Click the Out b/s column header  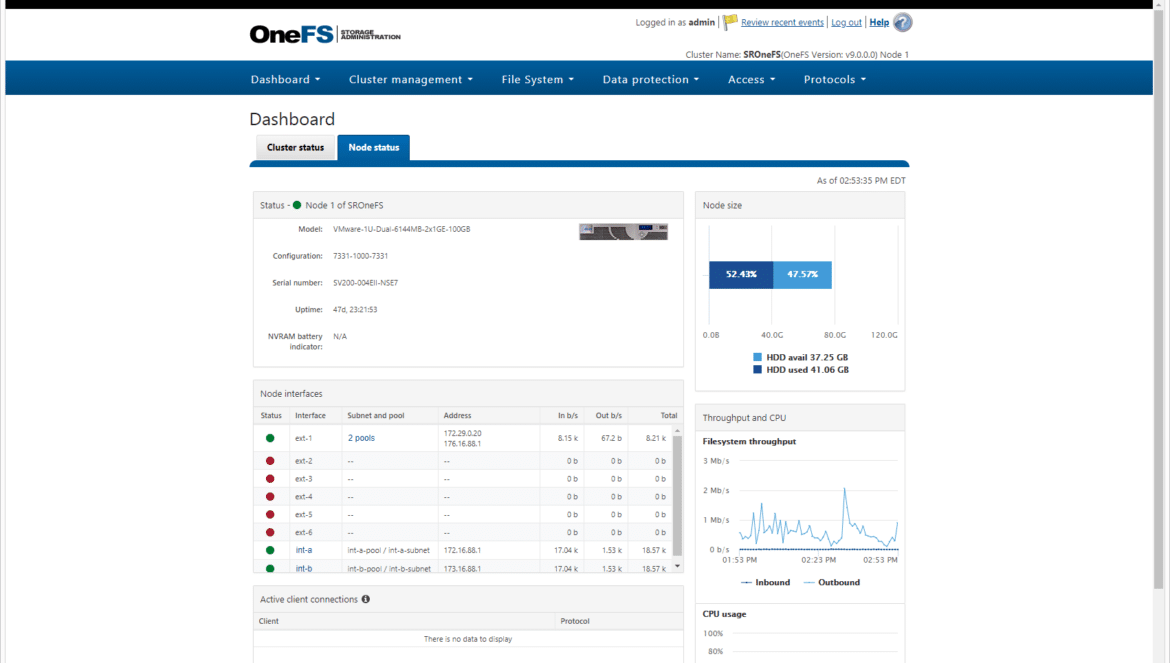tap(609, 415)
